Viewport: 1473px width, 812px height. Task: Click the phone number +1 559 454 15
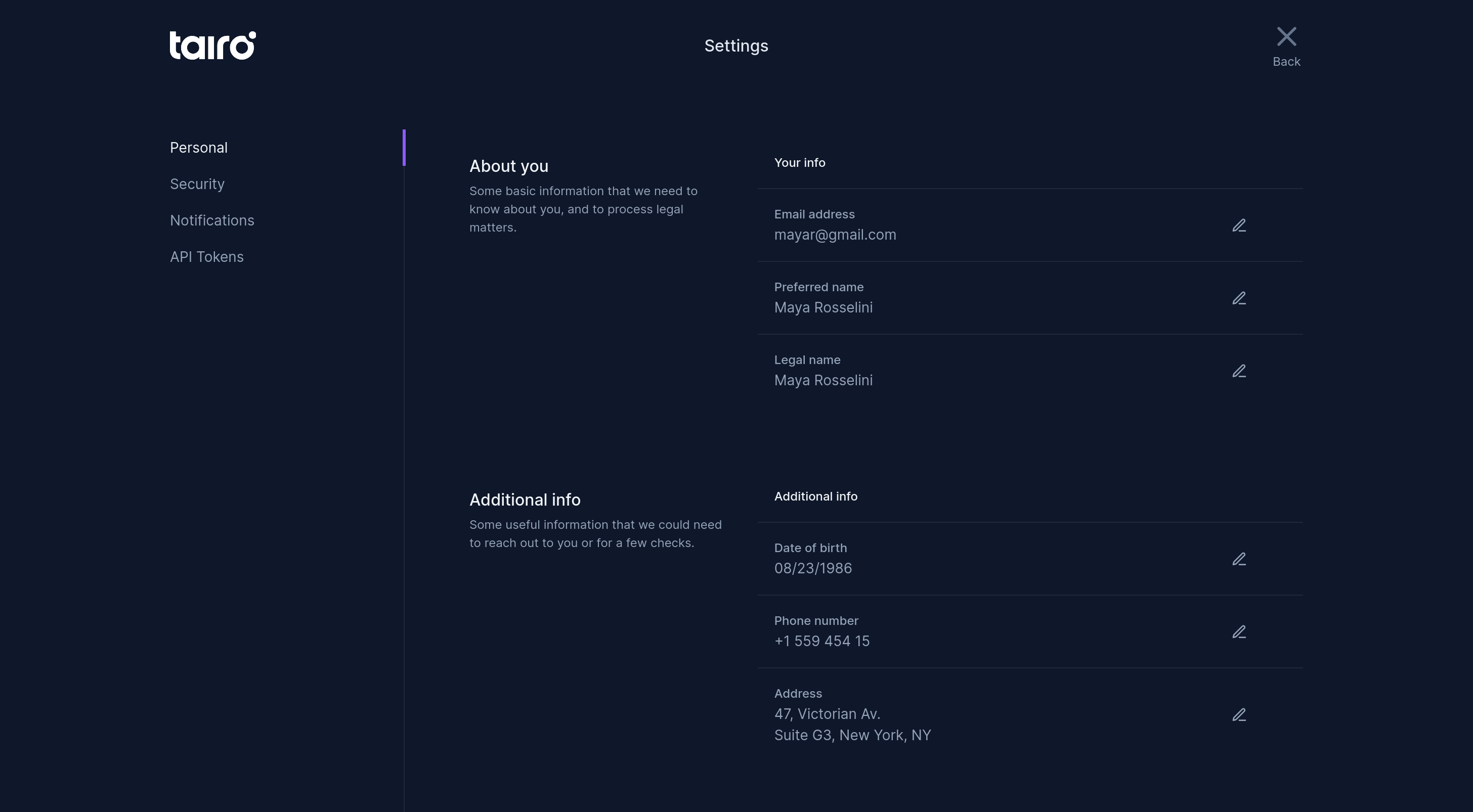(821, 641)
